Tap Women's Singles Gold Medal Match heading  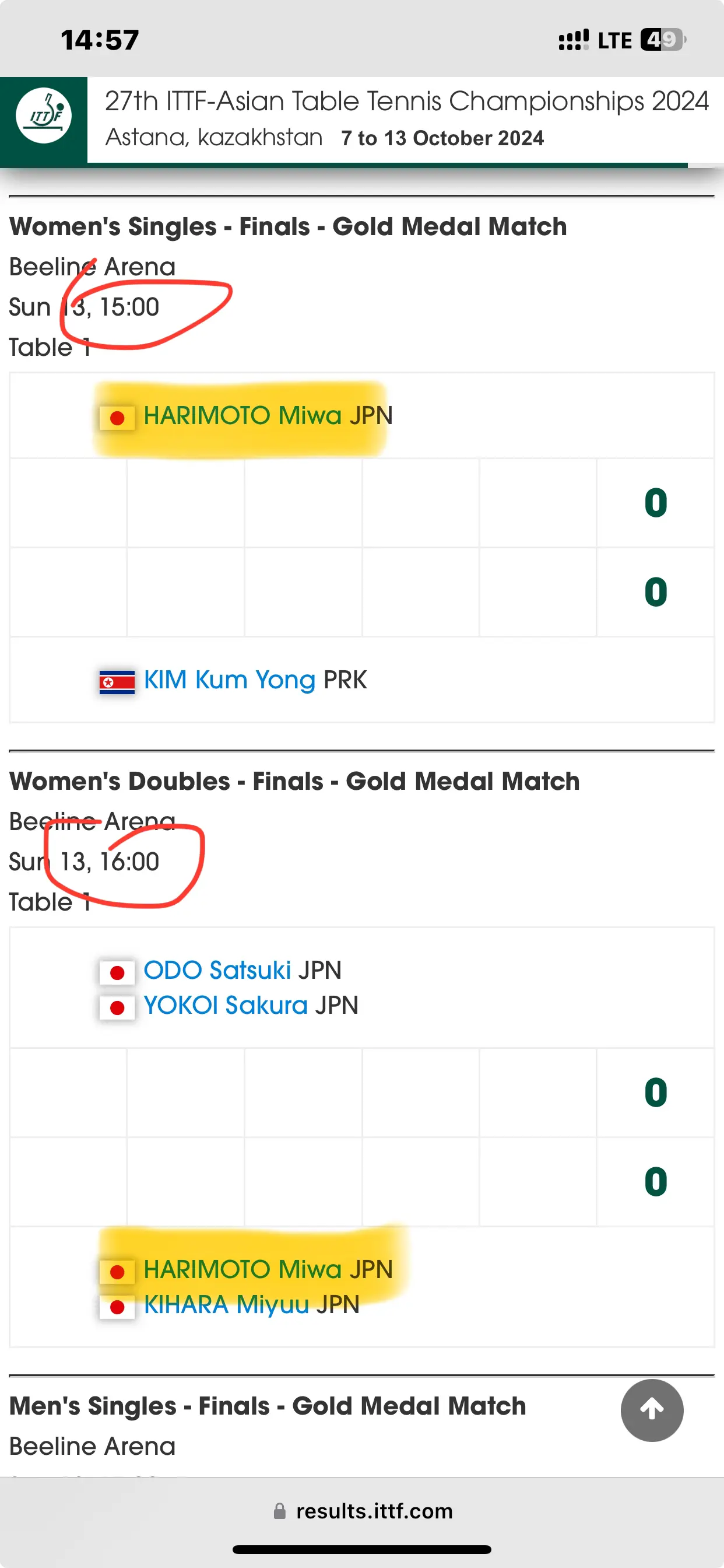(288, 226)
